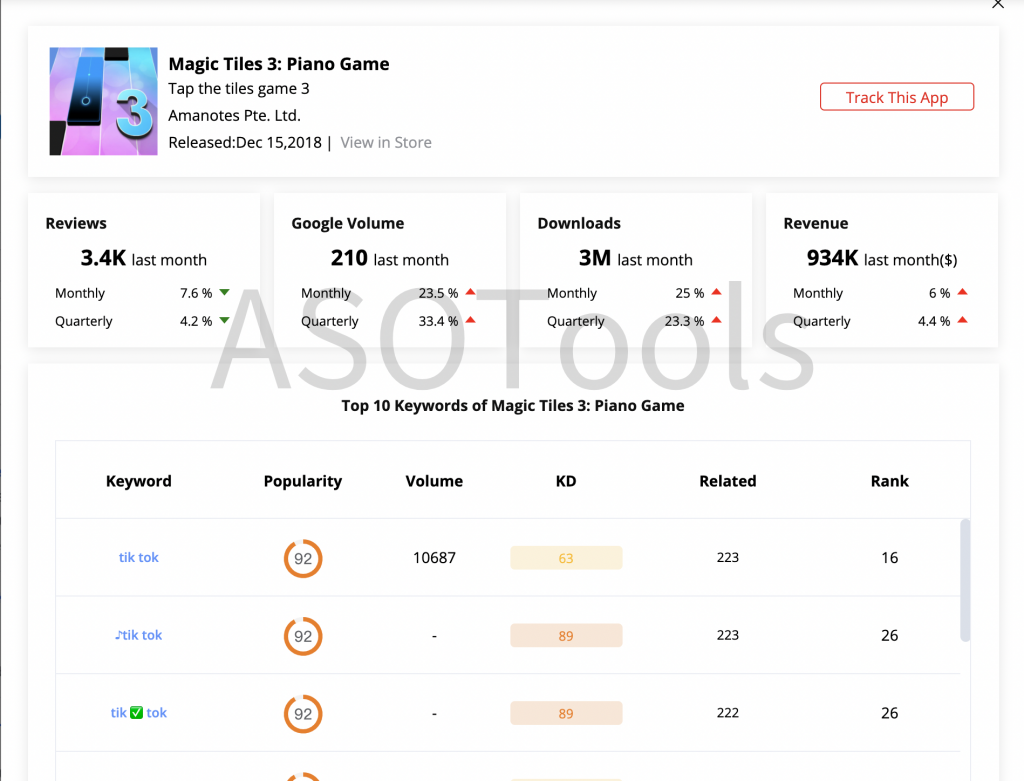Click the Downloads quarterly up arrow
1024x781 pixels.
[x=716, y=320]
